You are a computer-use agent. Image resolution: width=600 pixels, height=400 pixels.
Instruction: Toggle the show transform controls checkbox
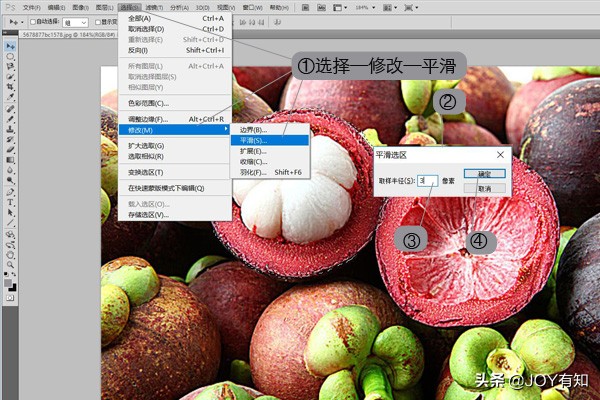(x=98, y=22)
